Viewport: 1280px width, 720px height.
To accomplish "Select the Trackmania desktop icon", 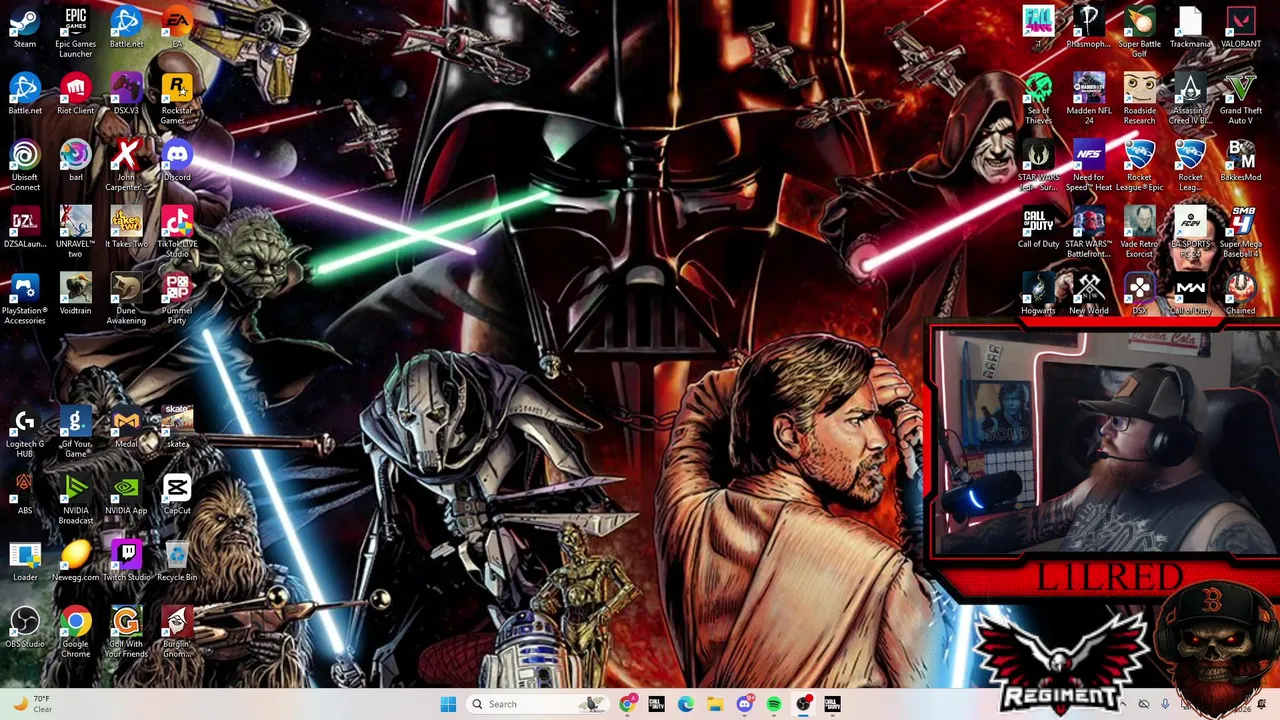I will pos(1190,28).
